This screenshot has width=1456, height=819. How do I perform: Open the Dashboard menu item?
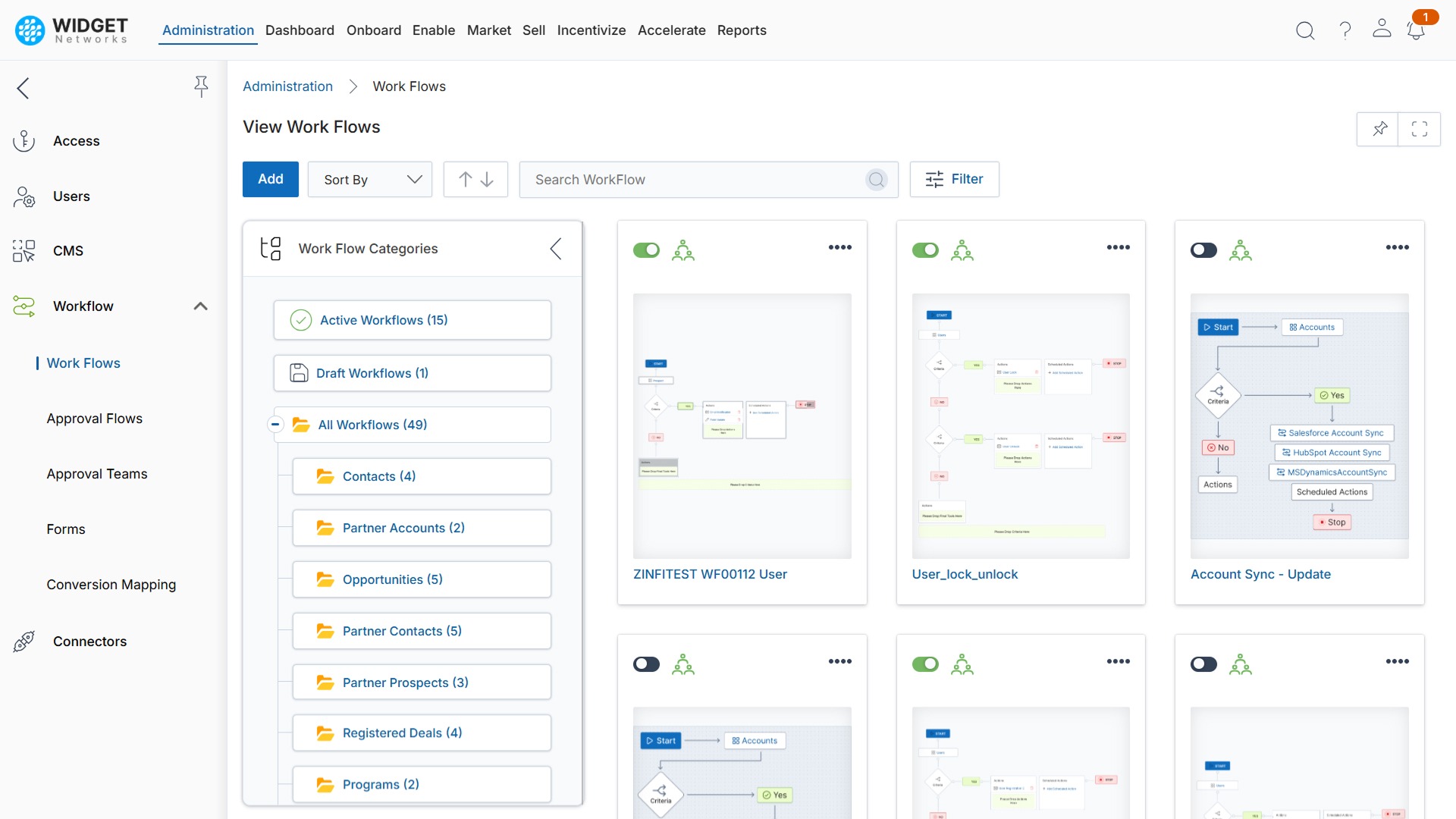(300, 30)
